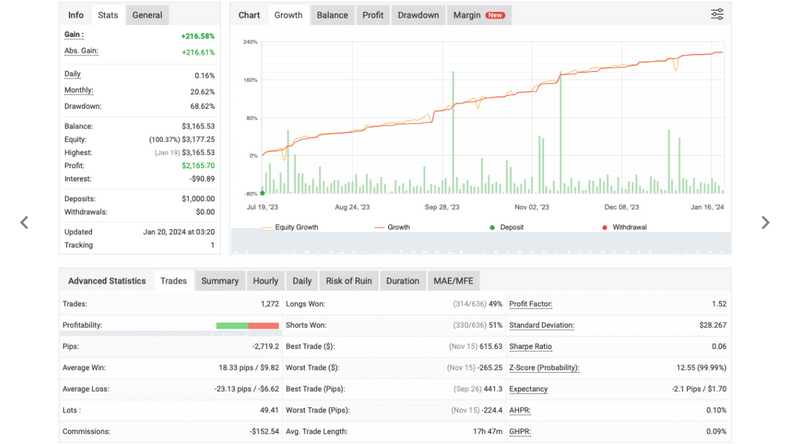790x444 pixels.
Task: Click green deposit dot on chart
Action: [262, 193]
